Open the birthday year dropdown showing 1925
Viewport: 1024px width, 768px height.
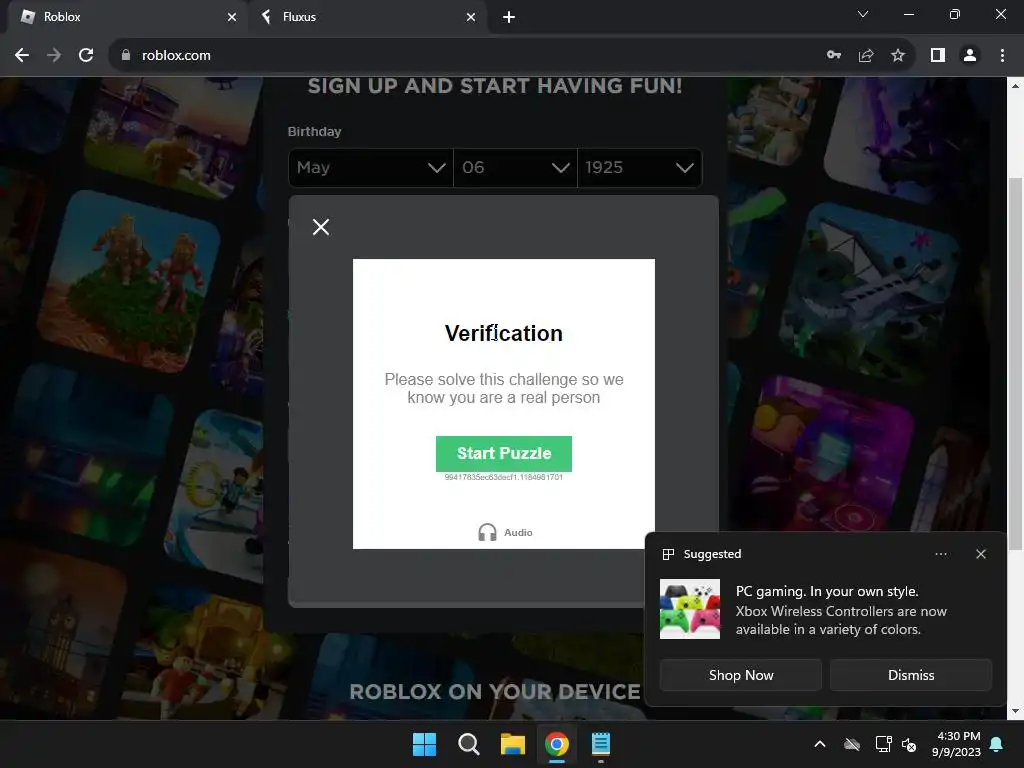639,168
